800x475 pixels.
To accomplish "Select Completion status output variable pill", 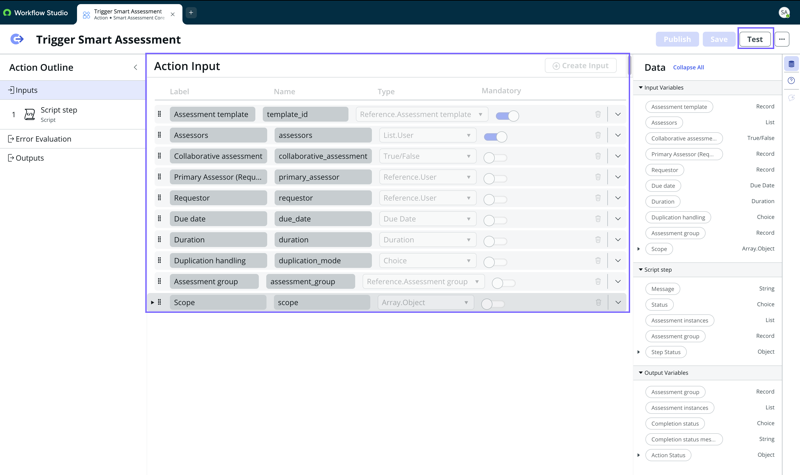I will coord(675,423).
